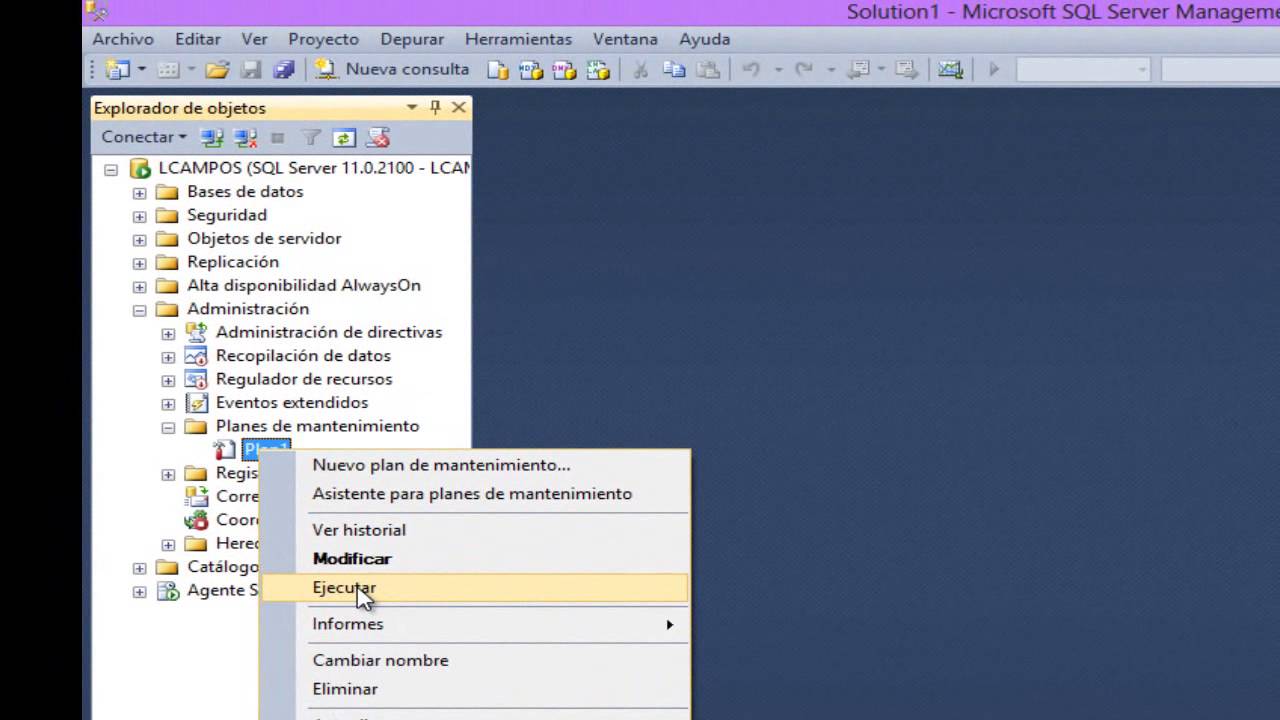The image size is (1280, 720).
Task: Click the Analysis Services XMLA Query icon
Action: [x=598, y=69]
